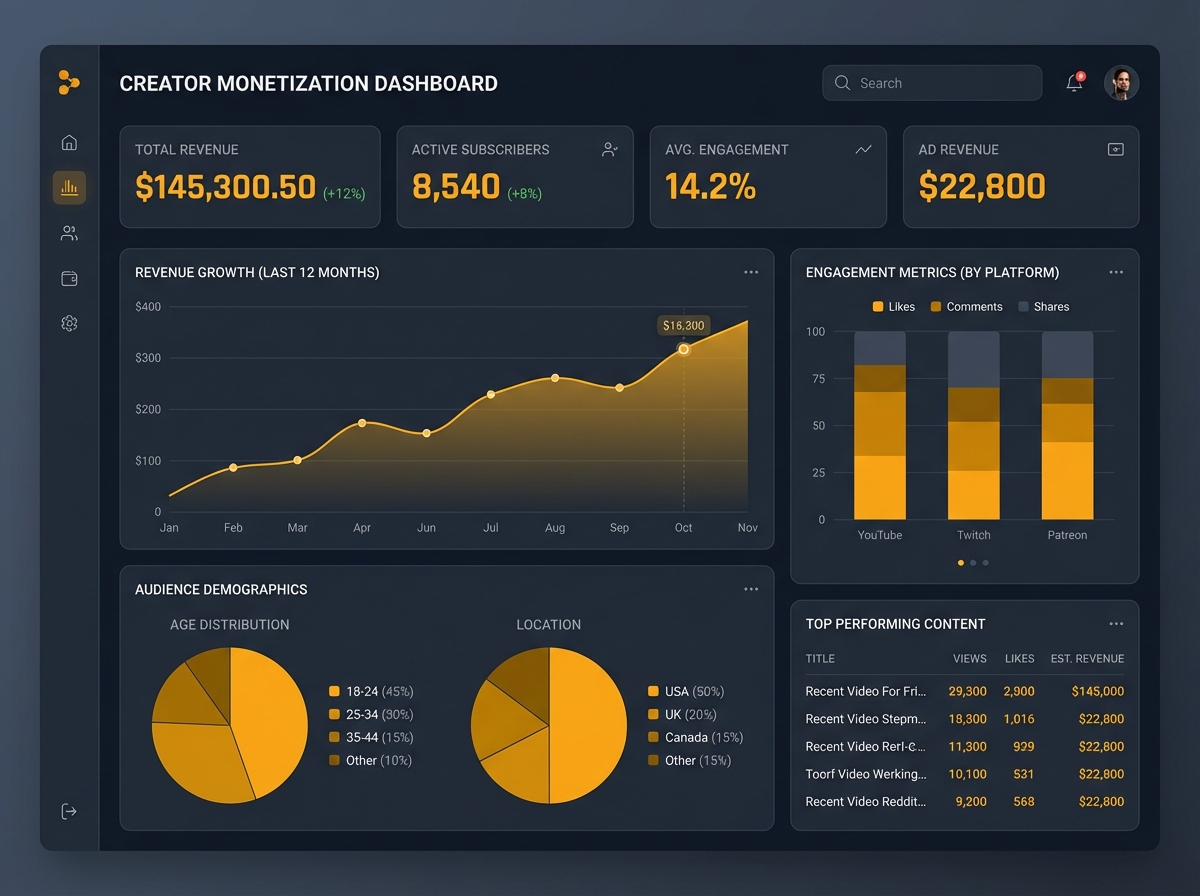Toggle the Likes series in engagement legend
The height and width of the screenshot is (896, 1200).
coord(892,306)
